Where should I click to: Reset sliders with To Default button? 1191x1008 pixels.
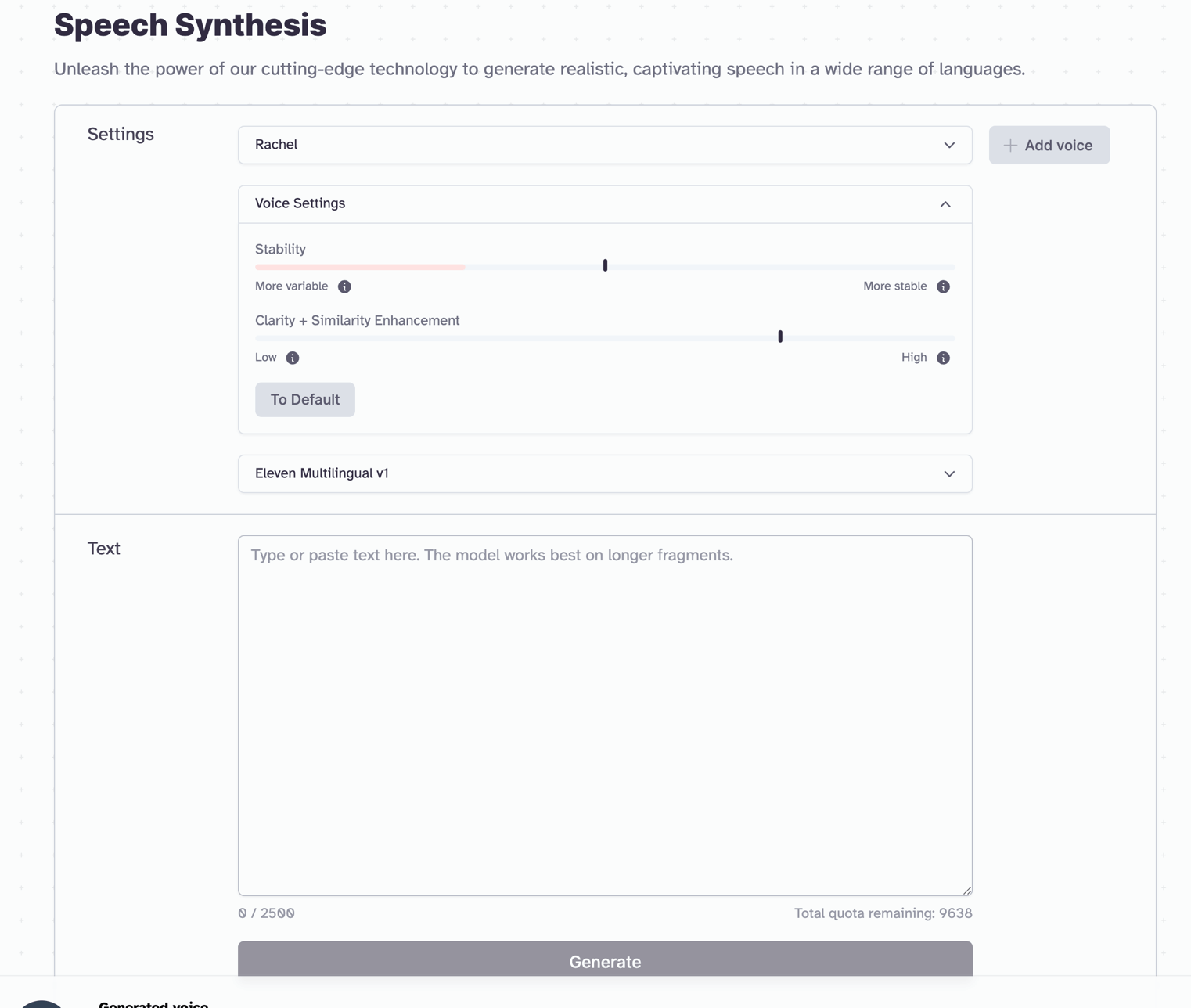click(x=304, y=400)
